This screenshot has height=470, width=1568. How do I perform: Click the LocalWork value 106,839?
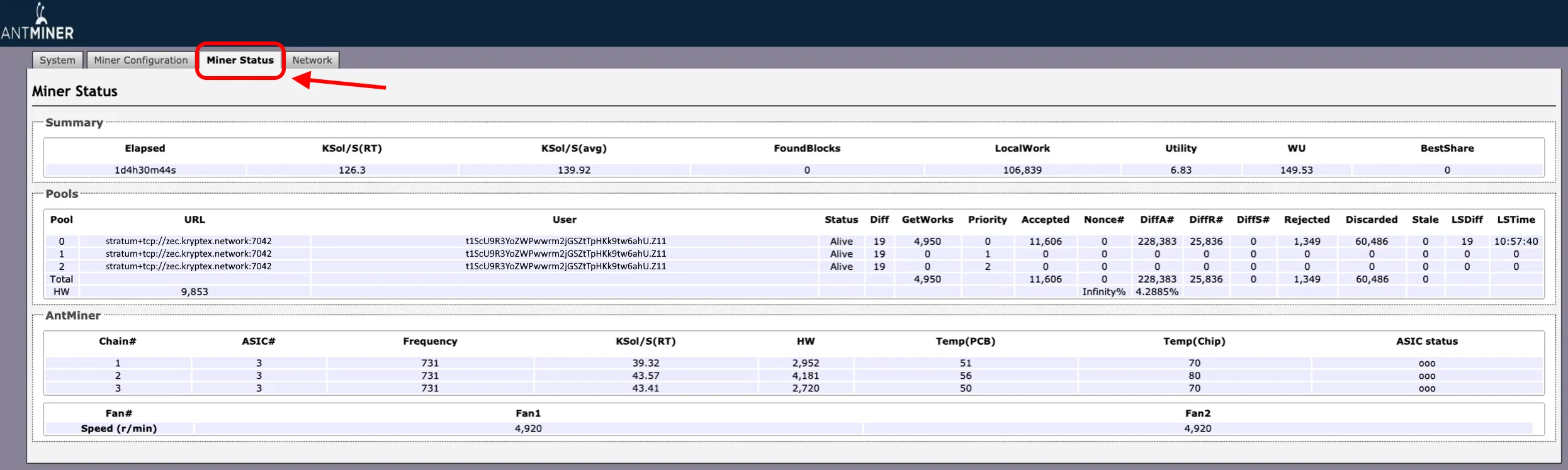[x=1022, y=170]
